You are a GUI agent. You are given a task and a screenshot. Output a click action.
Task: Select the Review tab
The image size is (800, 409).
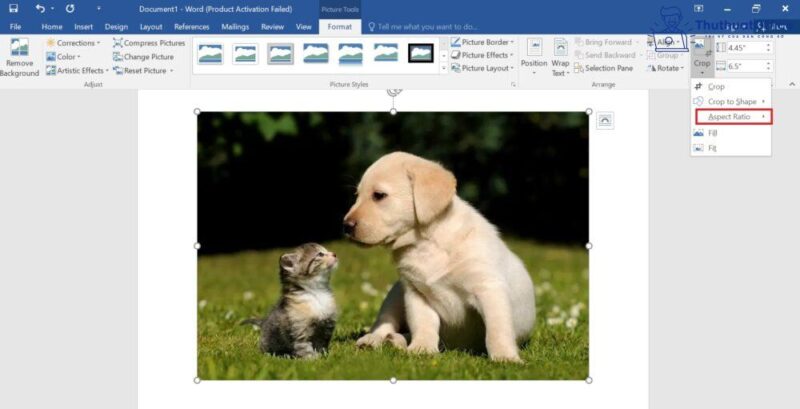click(272, 27)
